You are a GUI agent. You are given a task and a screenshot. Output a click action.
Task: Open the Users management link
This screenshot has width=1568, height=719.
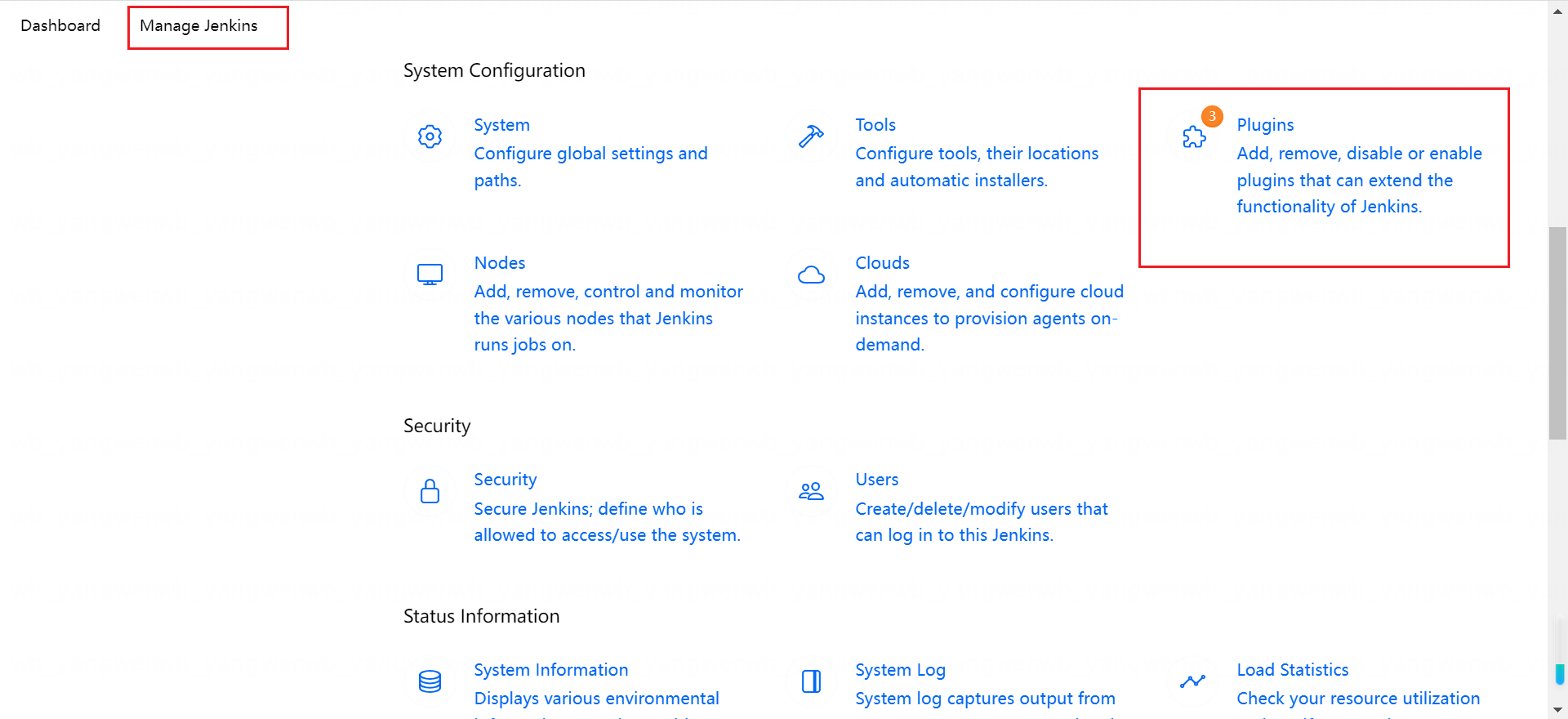click(x=876, y=480)
